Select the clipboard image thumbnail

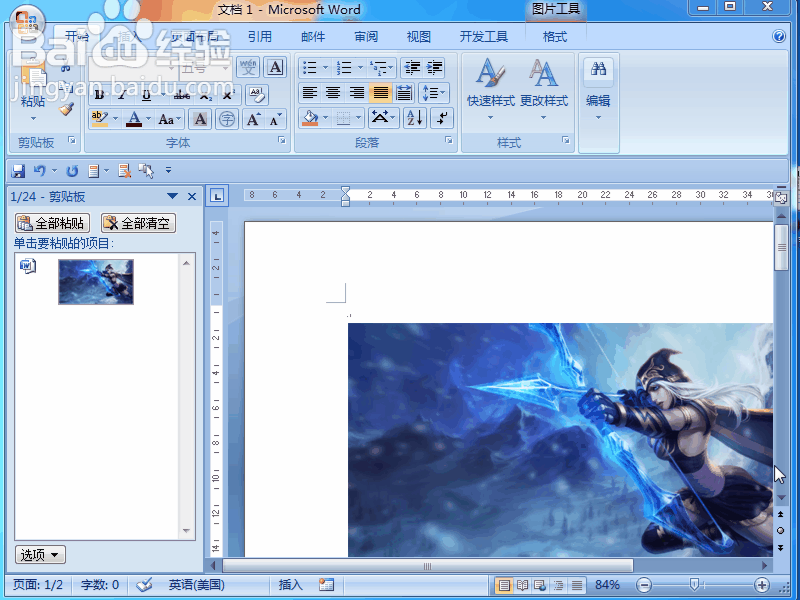[95, 282]
